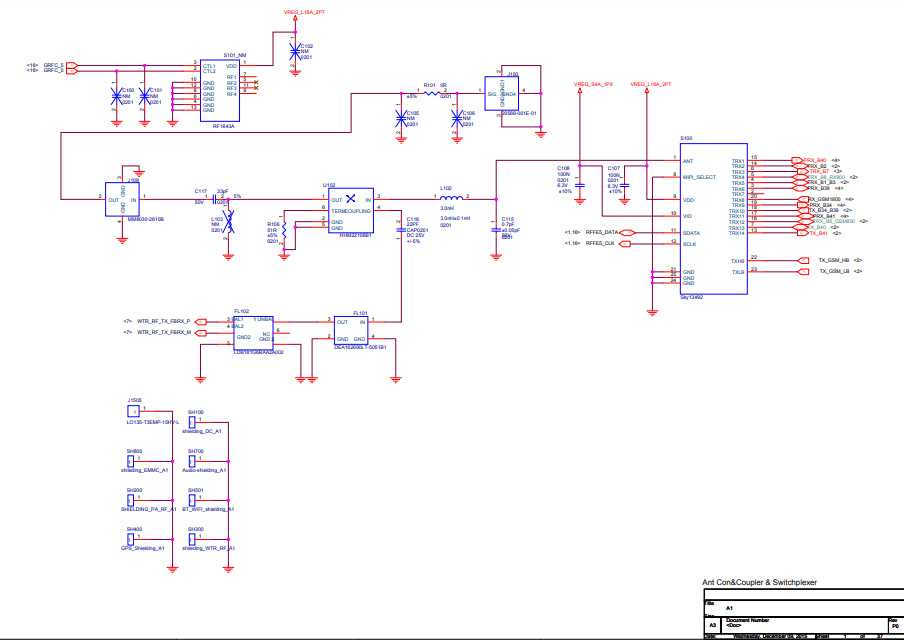The height and width of the screenshot is (640, 904).
Task: Click the 'SCLK' pin label
Action: [690, 244]
